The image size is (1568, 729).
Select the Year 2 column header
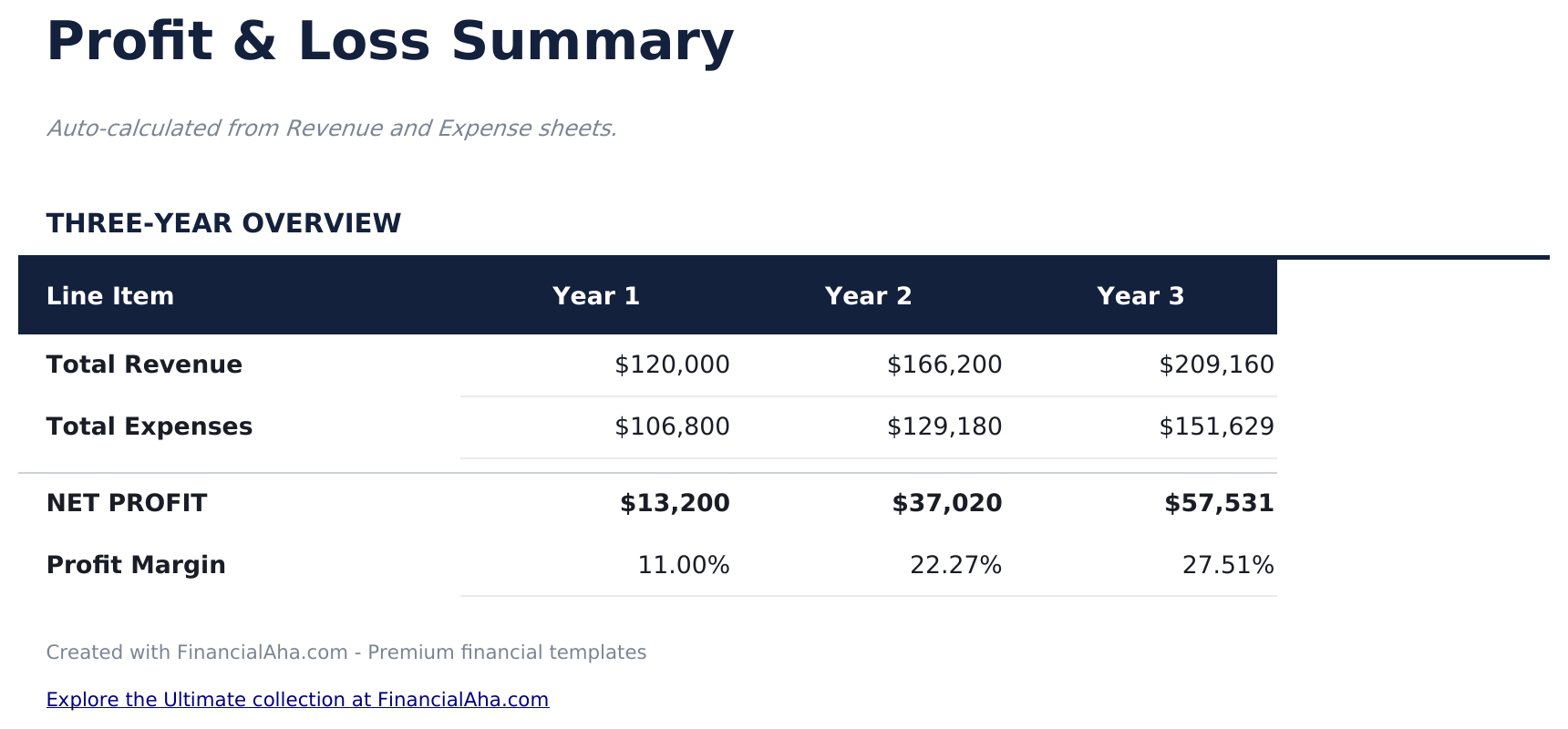pyautogui.click(x=868, y=296)
